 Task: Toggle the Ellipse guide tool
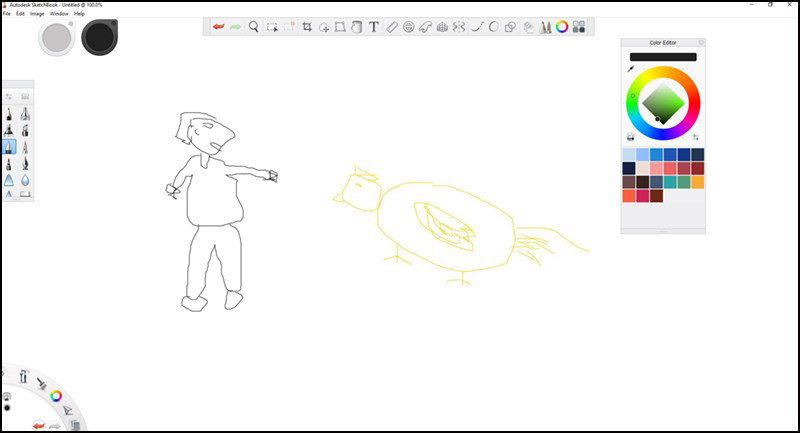click(409, 27)
